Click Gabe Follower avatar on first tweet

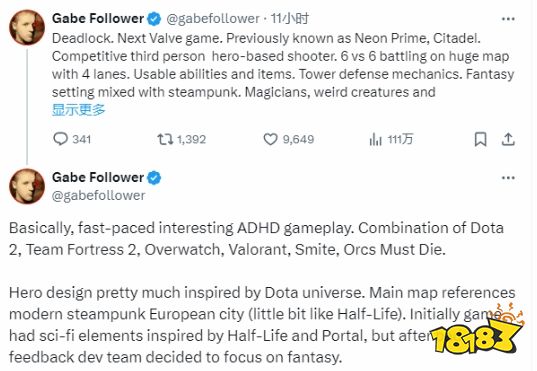(27, 27)
